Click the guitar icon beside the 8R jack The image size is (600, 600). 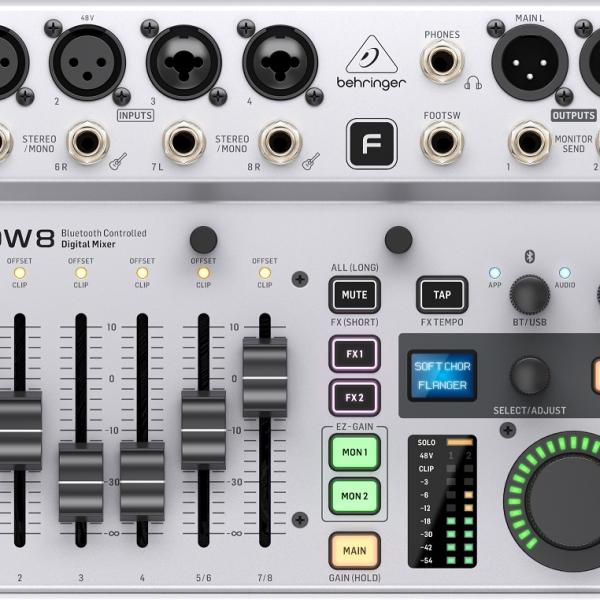click(311, 161)
